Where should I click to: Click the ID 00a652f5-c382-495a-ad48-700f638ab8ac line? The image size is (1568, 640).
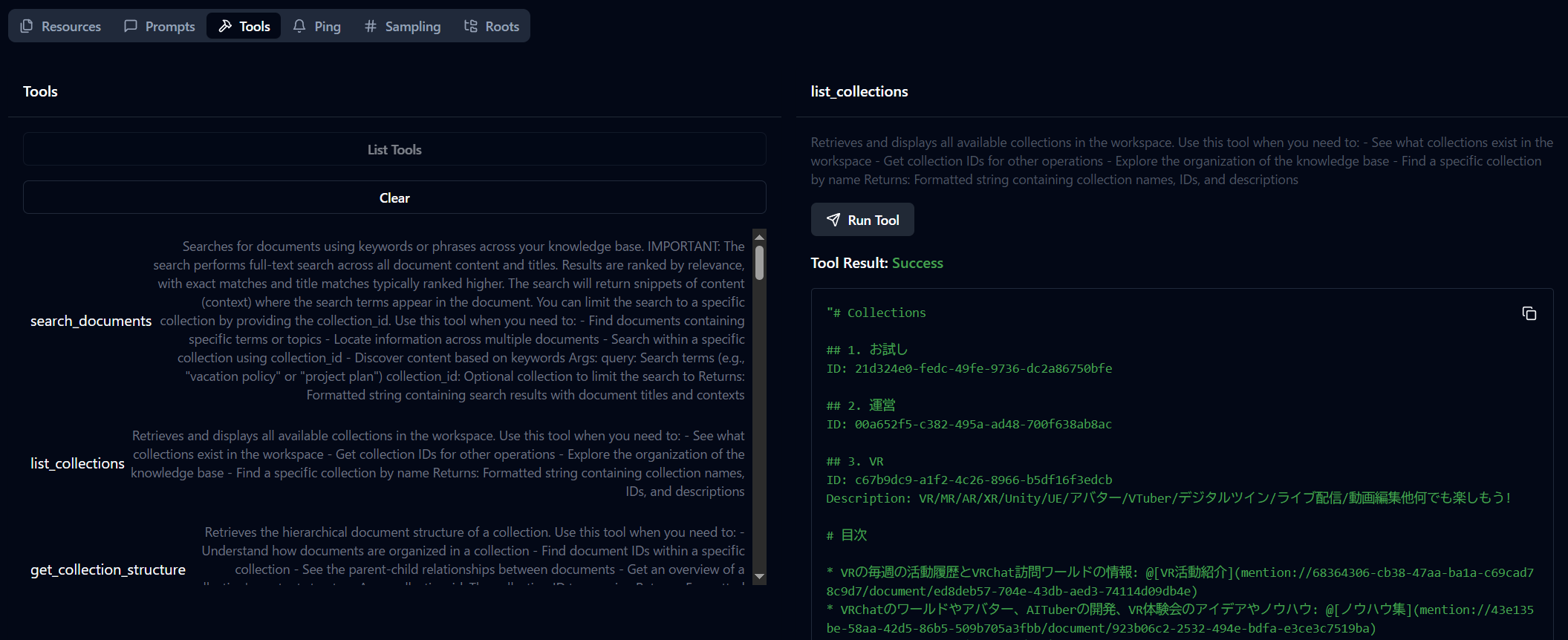click(969, 424)
